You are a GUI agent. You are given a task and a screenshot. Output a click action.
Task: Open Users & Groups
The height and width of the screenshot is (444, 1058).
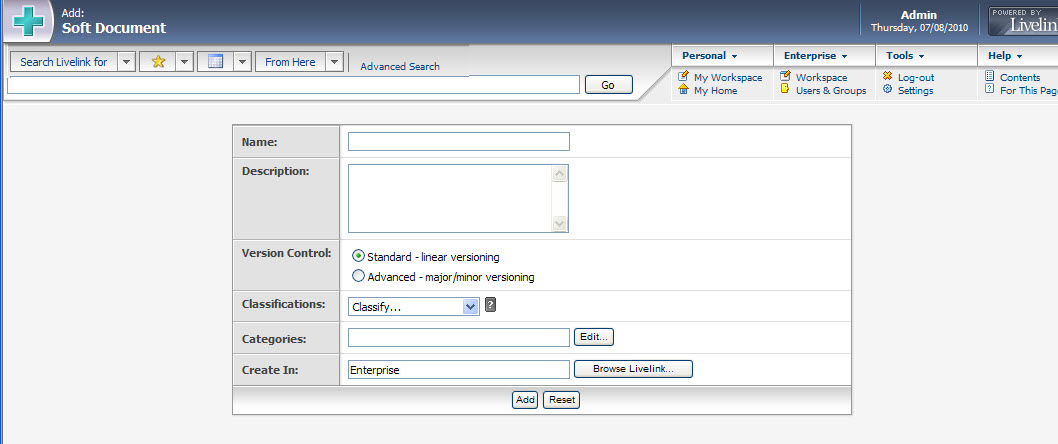click(830, 90)
